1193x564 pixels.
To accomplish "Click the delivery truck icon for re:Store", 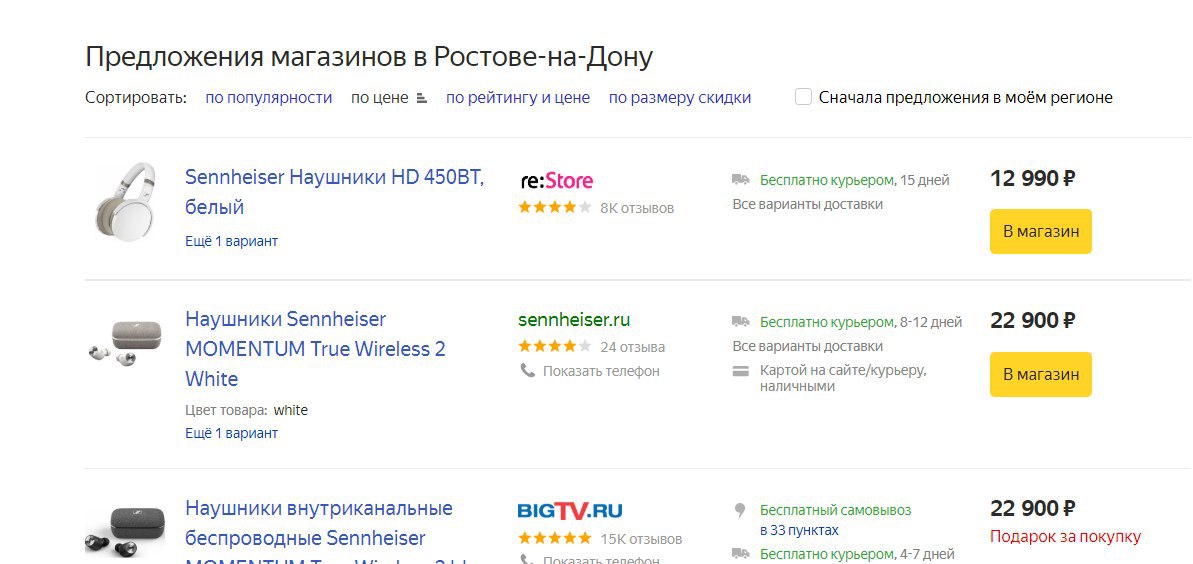I will point(741,180).
